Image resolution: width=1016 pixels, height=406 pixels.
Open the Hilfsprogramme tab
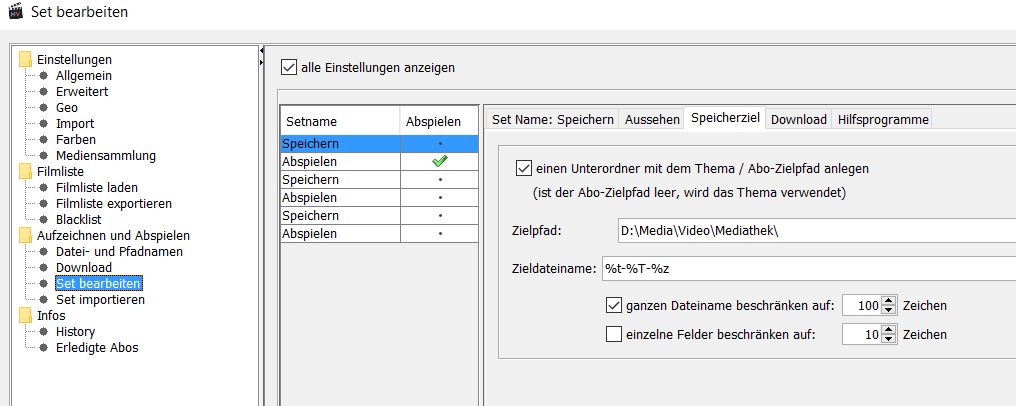click(x=883, y=120)
